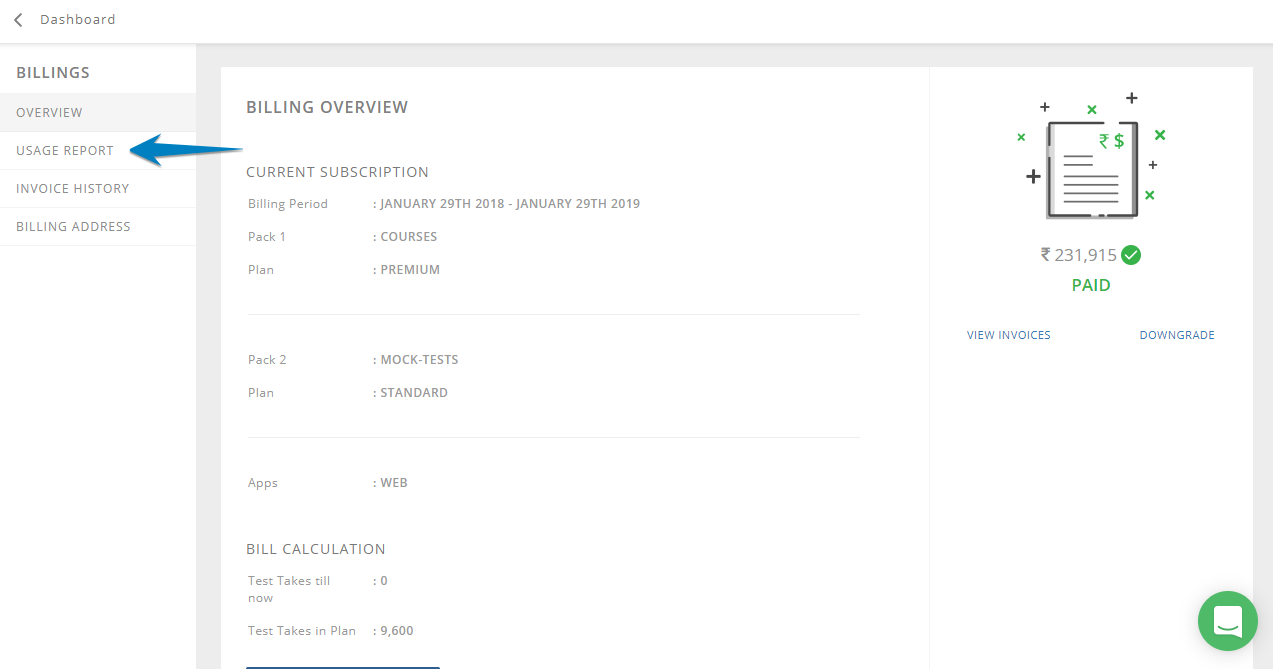The image size is (1273, 669).
Task: Click the billing period date range
Action: (x=510, y=204)
